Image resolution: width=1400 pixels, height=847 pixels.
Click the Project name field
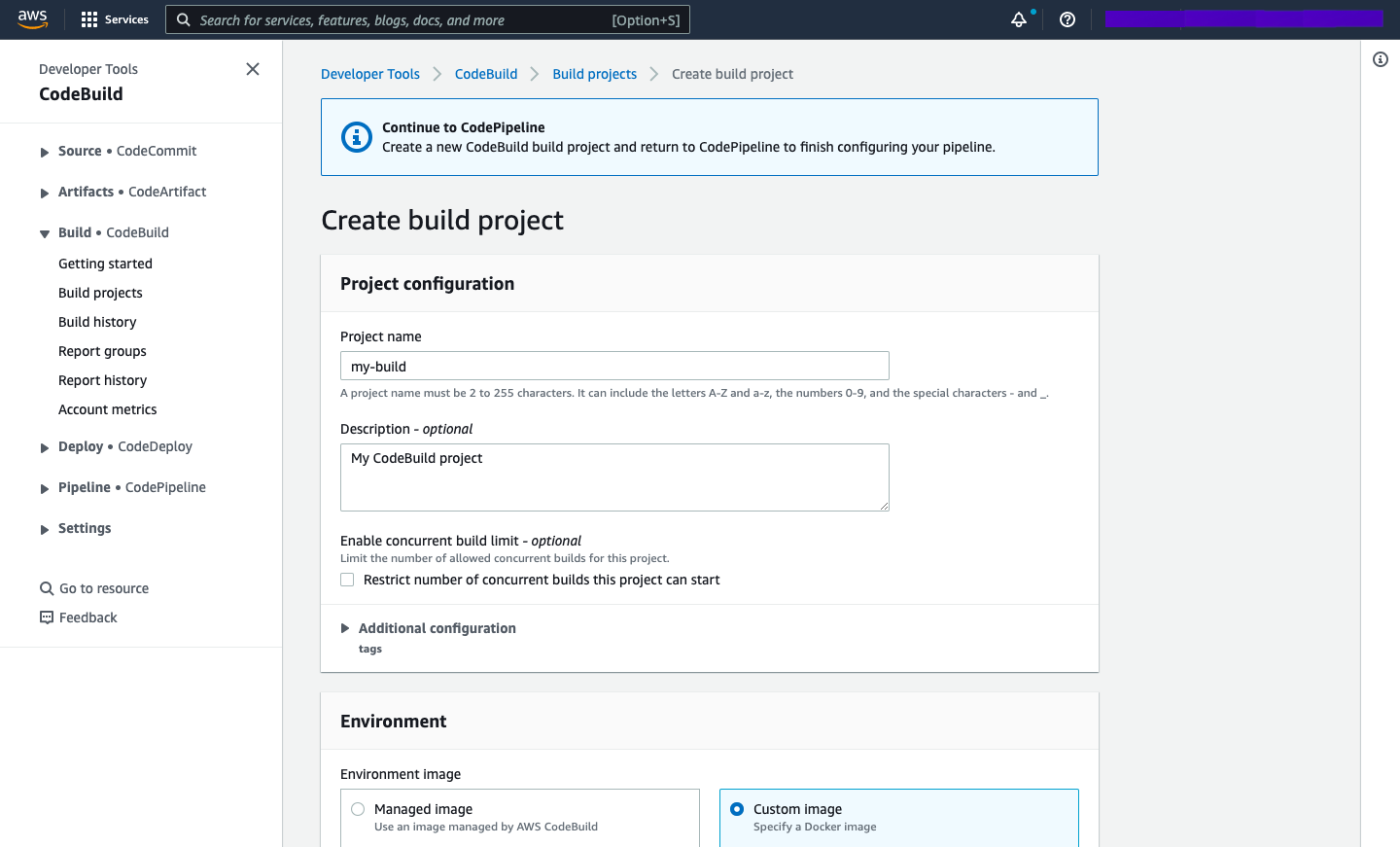[x=614, y=366]
